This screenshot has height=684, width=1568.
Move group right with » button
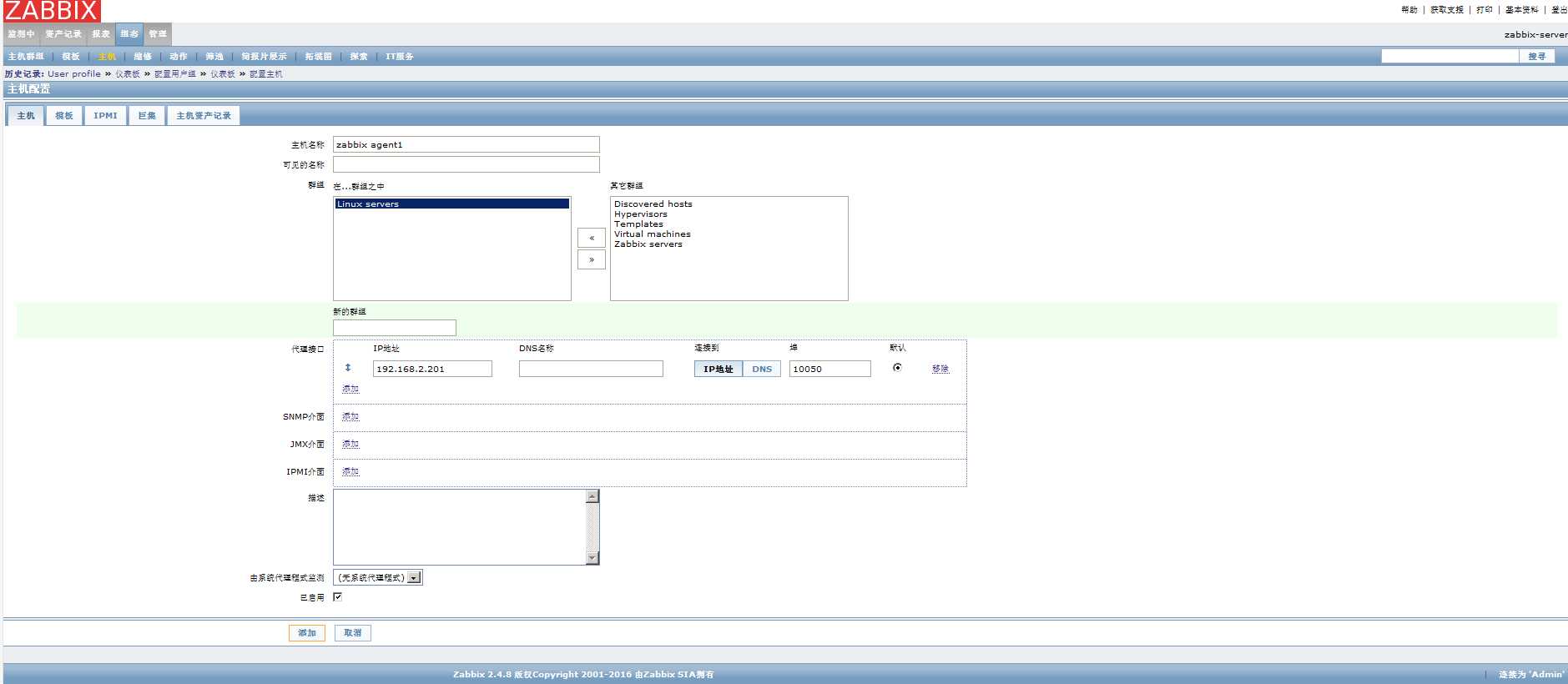click(592, 259)
